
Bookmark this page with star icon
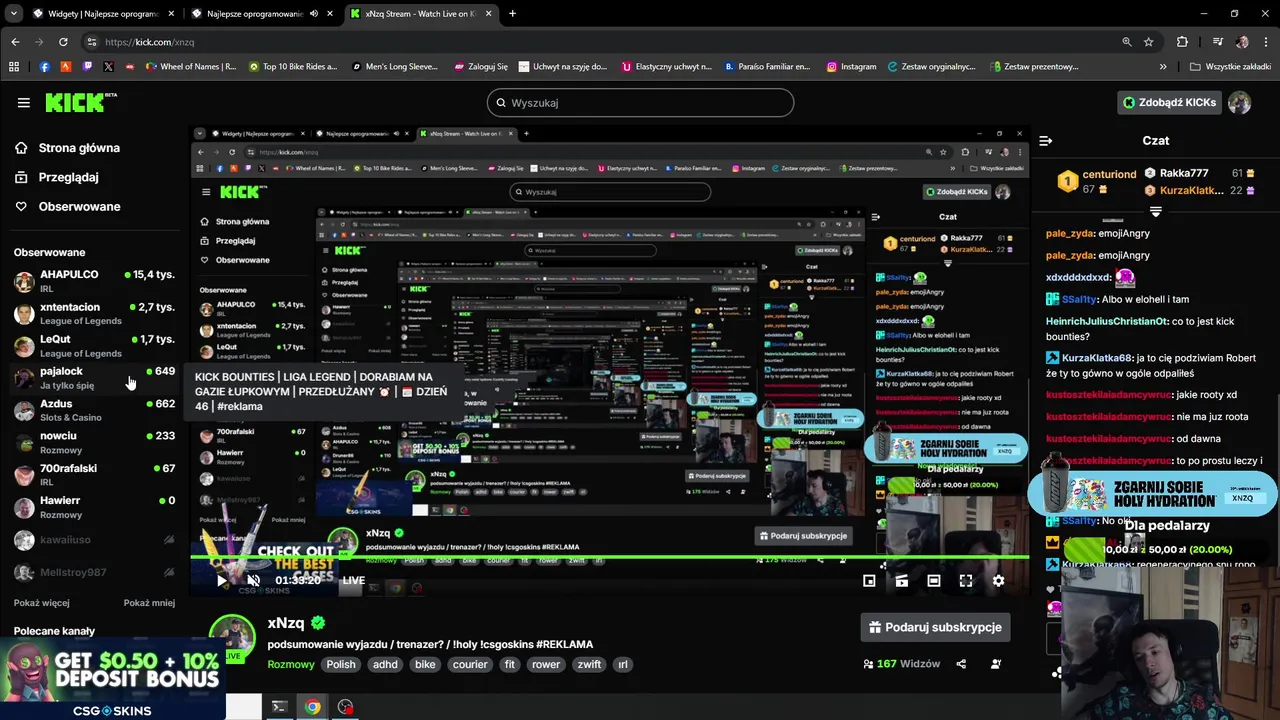(x=1149, y=42)
